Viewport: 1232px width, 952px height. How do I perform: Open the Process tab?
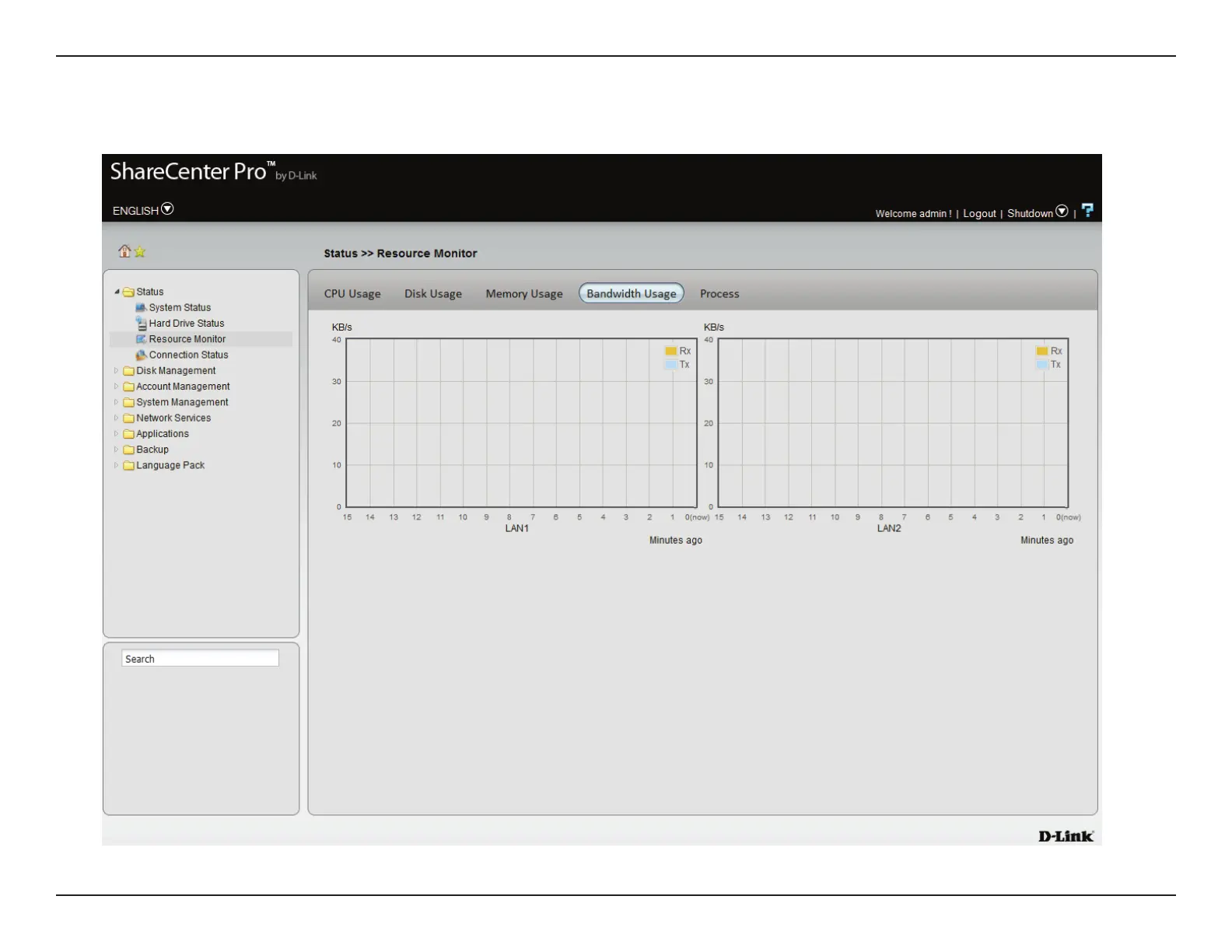coord(719,294)
